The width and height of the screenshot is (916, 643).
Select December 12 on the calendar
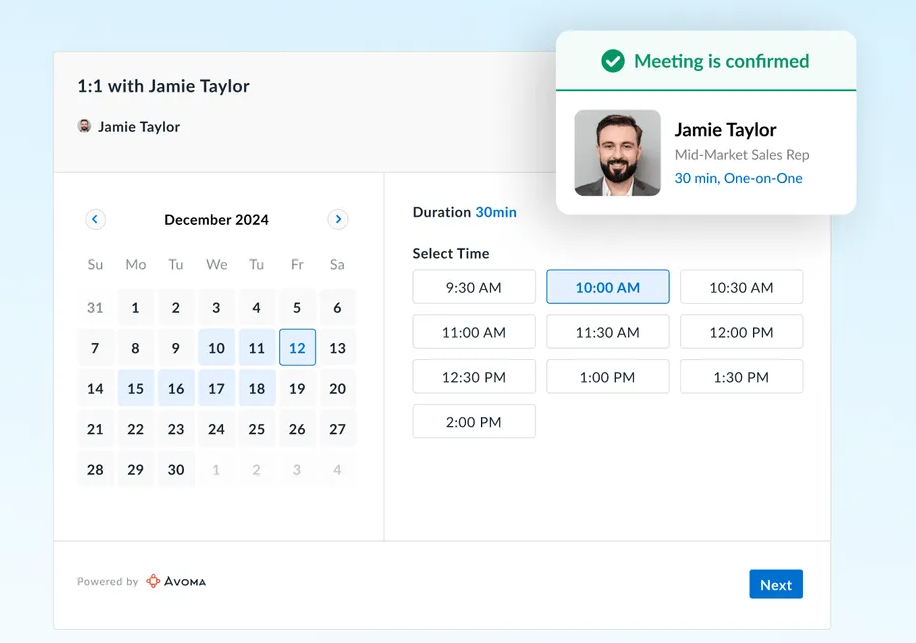297,347
